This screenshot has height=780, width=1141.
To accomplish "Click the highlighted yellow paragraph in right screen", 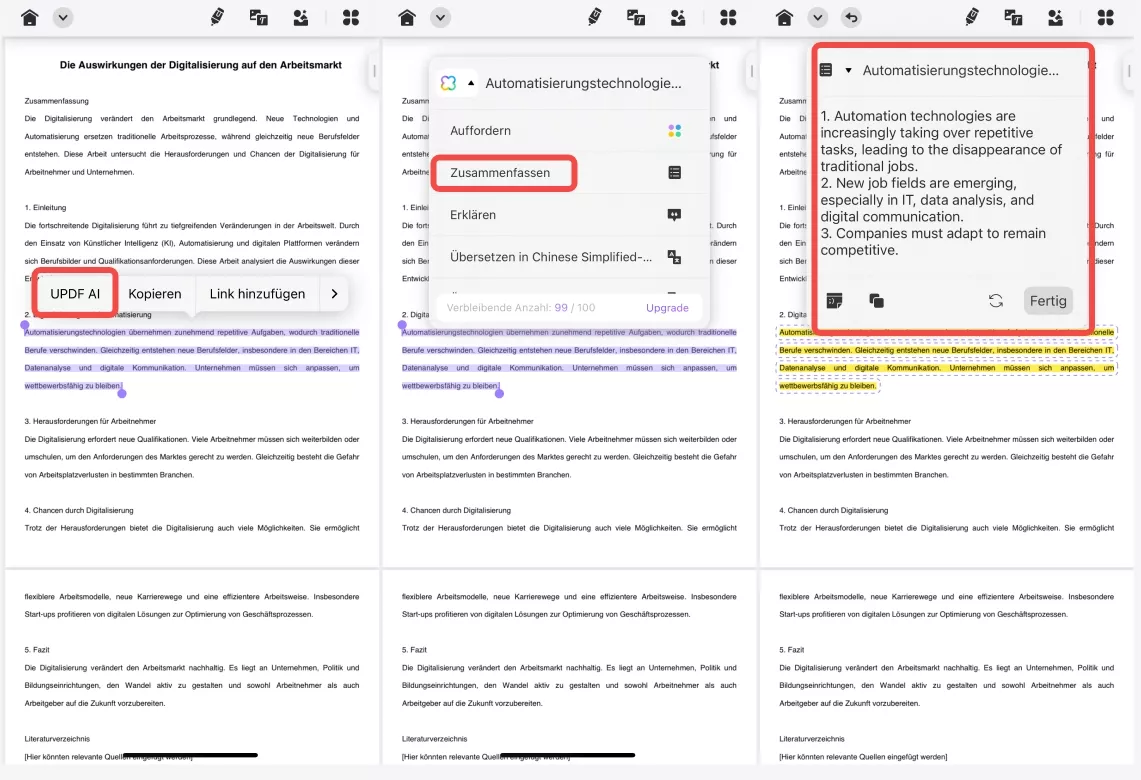I will [x=946, y=359].
